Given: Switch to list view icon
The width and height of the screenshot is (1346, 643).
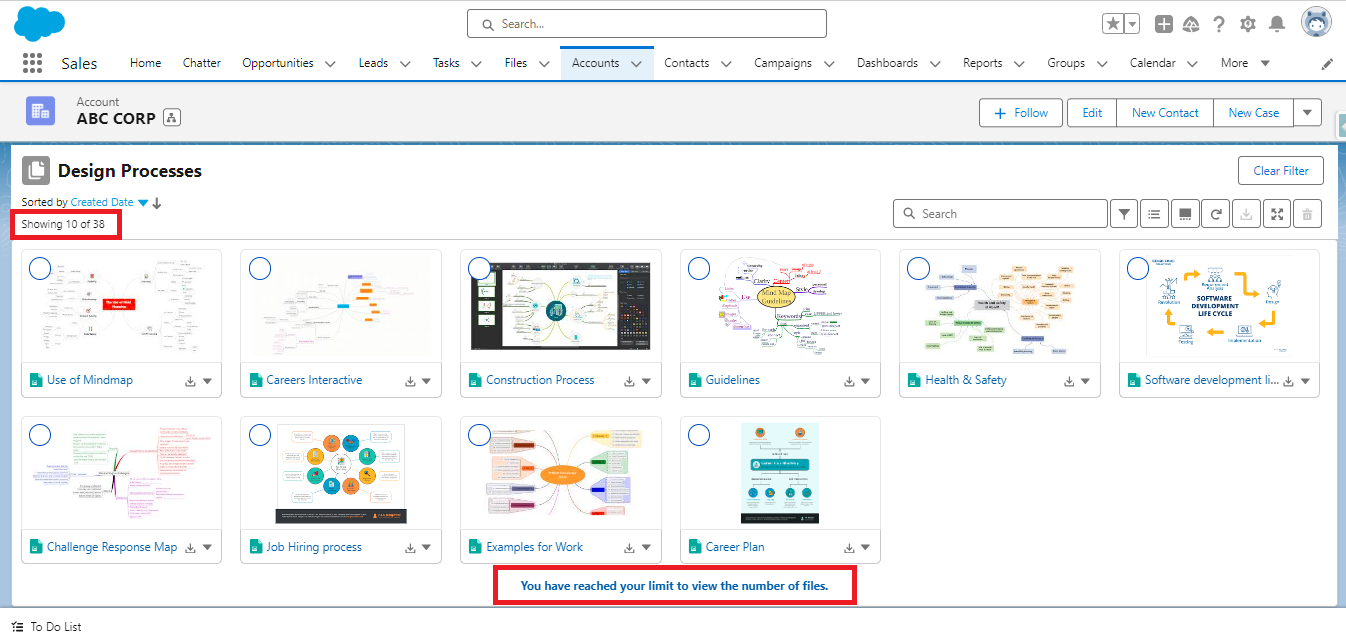Looking at the screenshot, I should coord(1154,213).
